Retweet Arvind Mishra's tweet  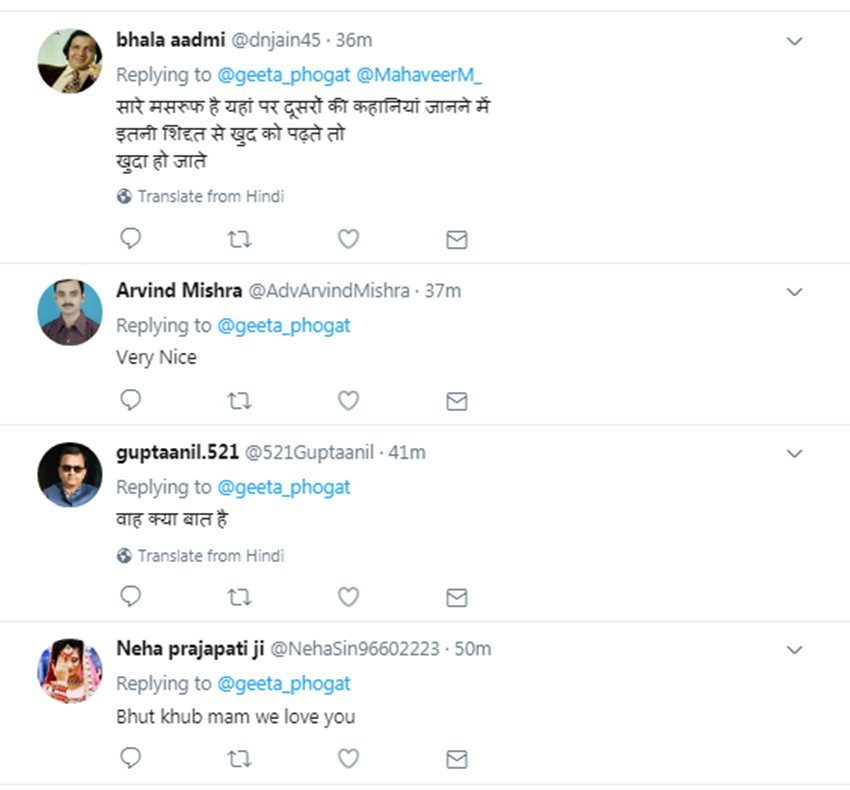[x=239, y=401]
